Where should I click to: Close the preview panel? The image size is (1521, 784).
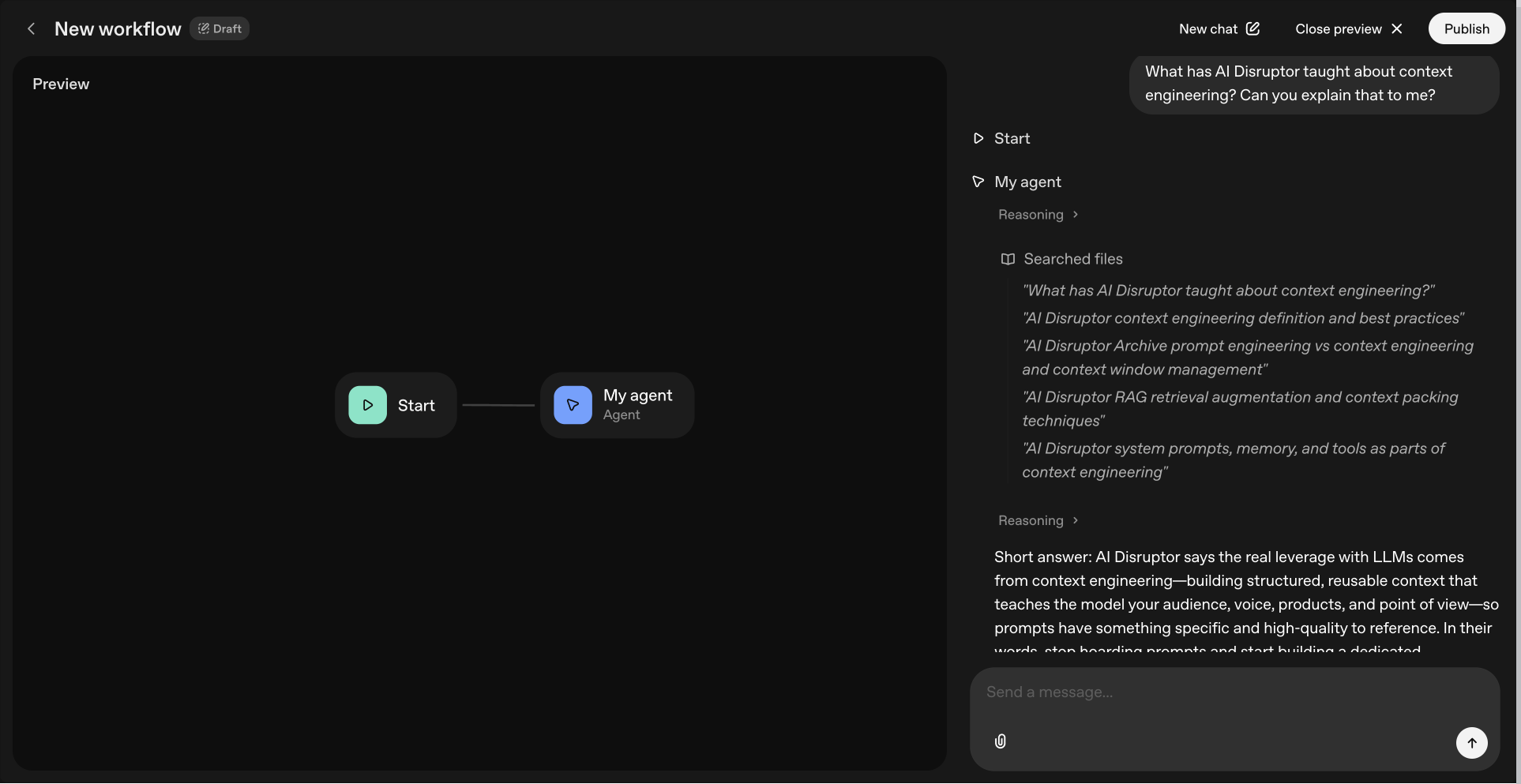point(1349,28)
